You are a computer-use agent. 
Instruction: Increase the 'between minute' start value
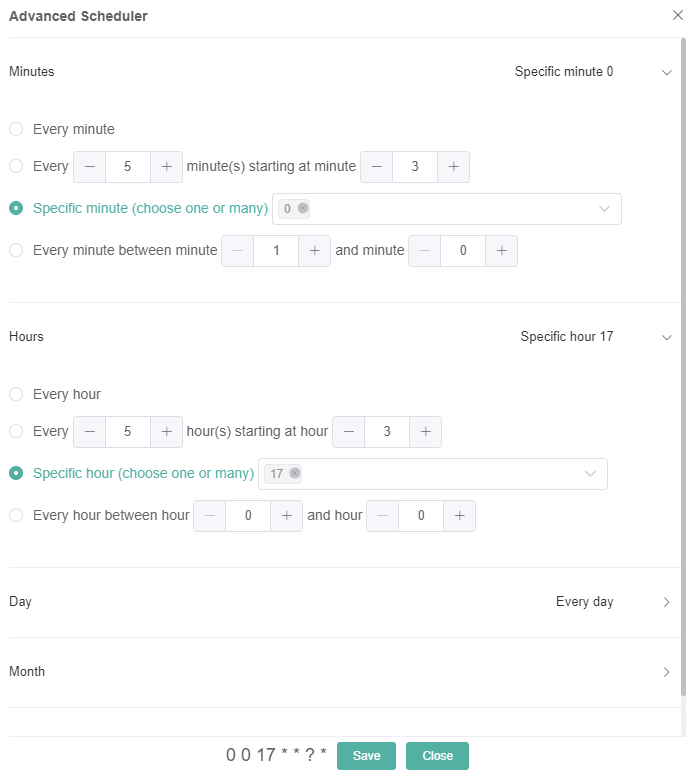pyautogui.click(x=314, y=251)
